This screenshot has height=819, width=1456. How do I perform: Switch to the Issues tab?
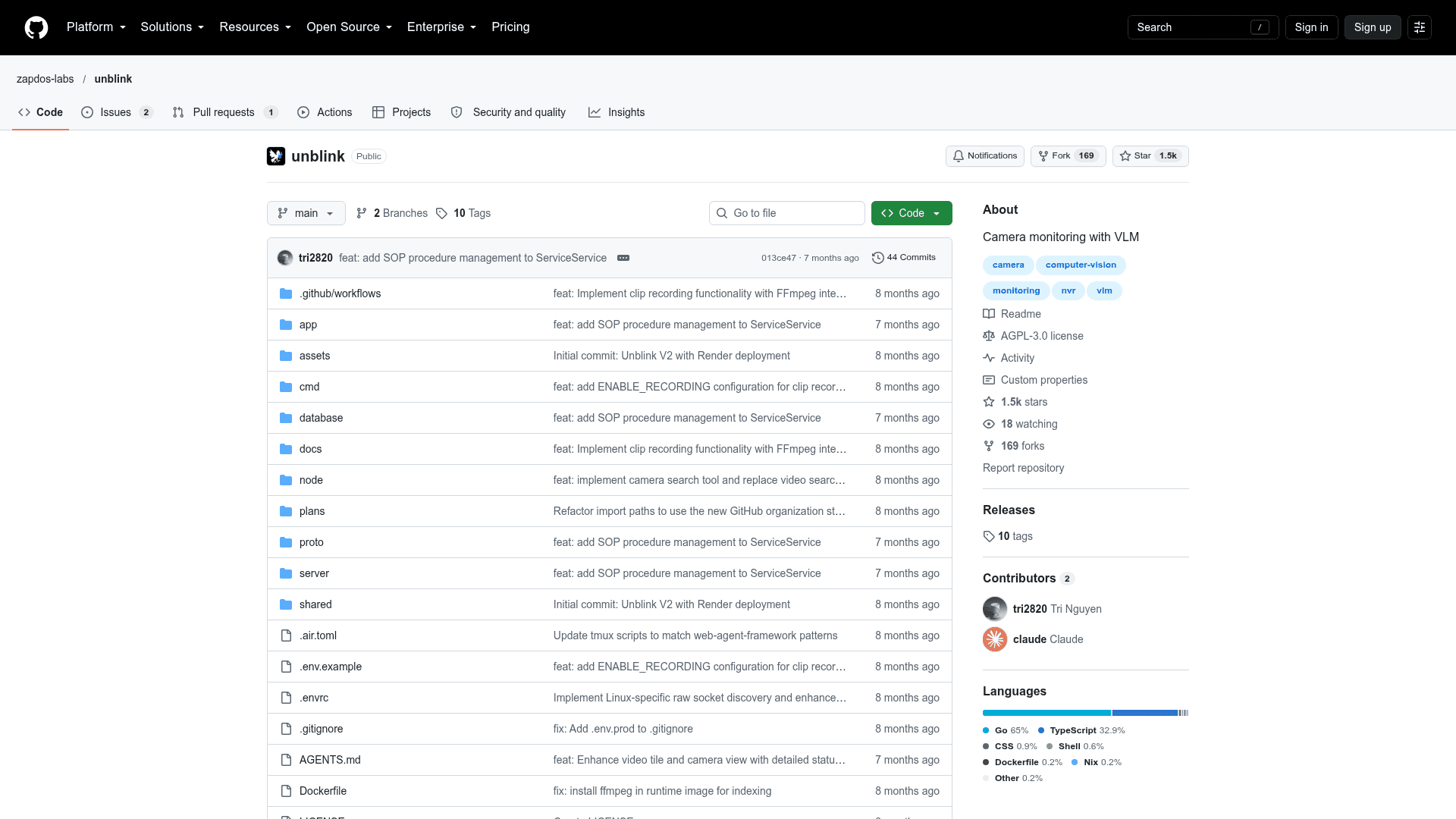118,112
